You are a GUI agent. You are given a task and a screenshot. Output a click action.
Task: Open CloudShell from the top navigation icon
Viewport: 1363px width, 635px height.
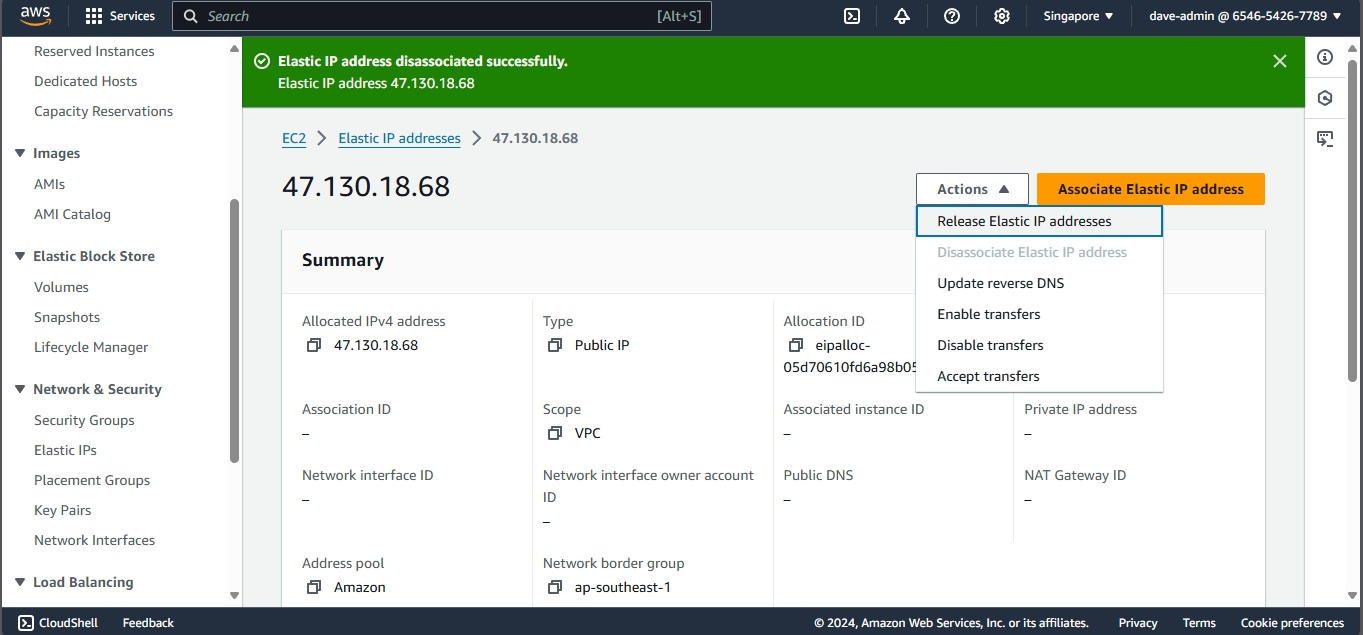(x=852, y=16)
